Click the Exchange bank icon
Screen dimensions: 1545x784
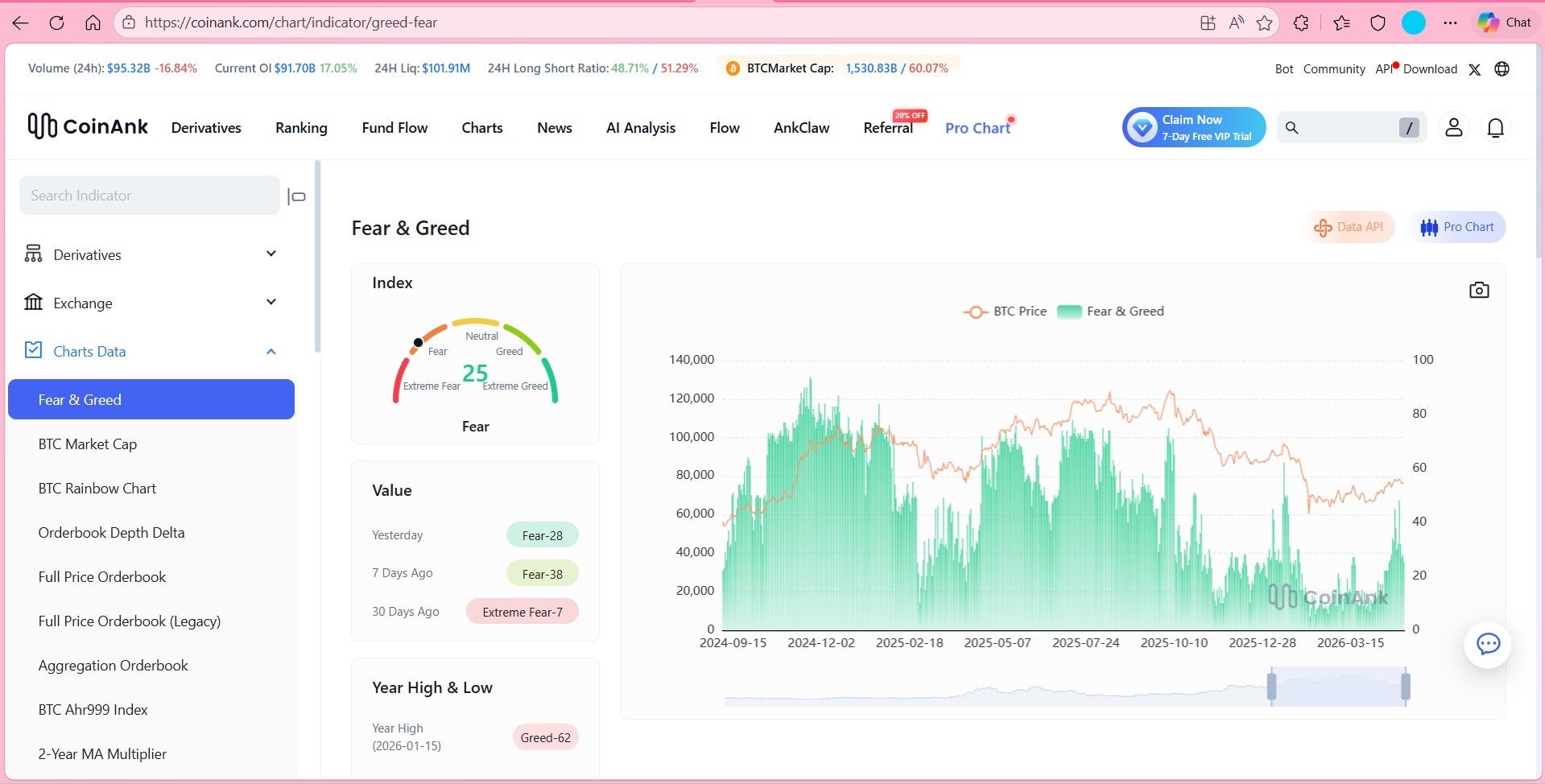[33, 303]
